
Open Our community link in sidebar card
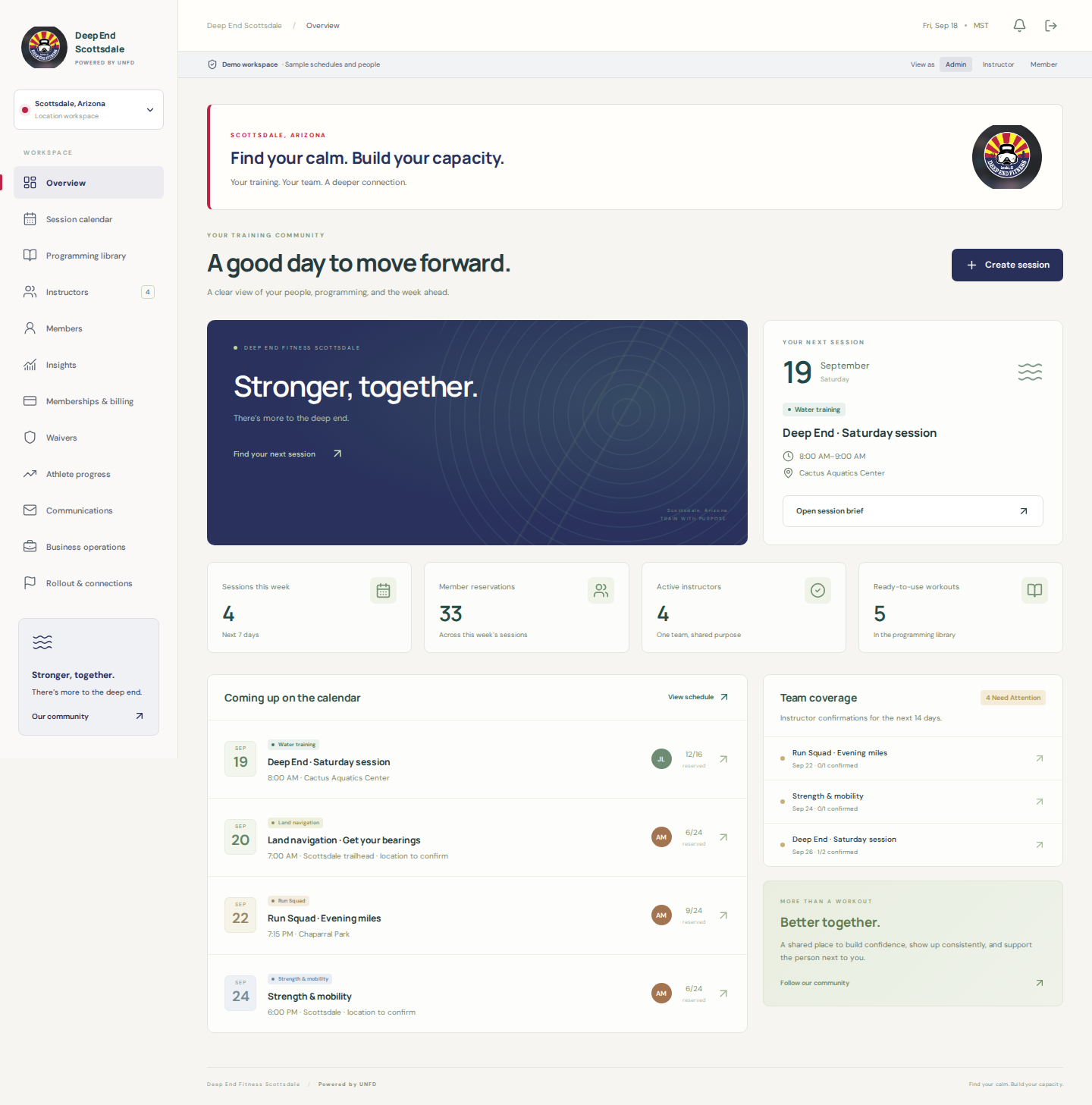(87, 717)
